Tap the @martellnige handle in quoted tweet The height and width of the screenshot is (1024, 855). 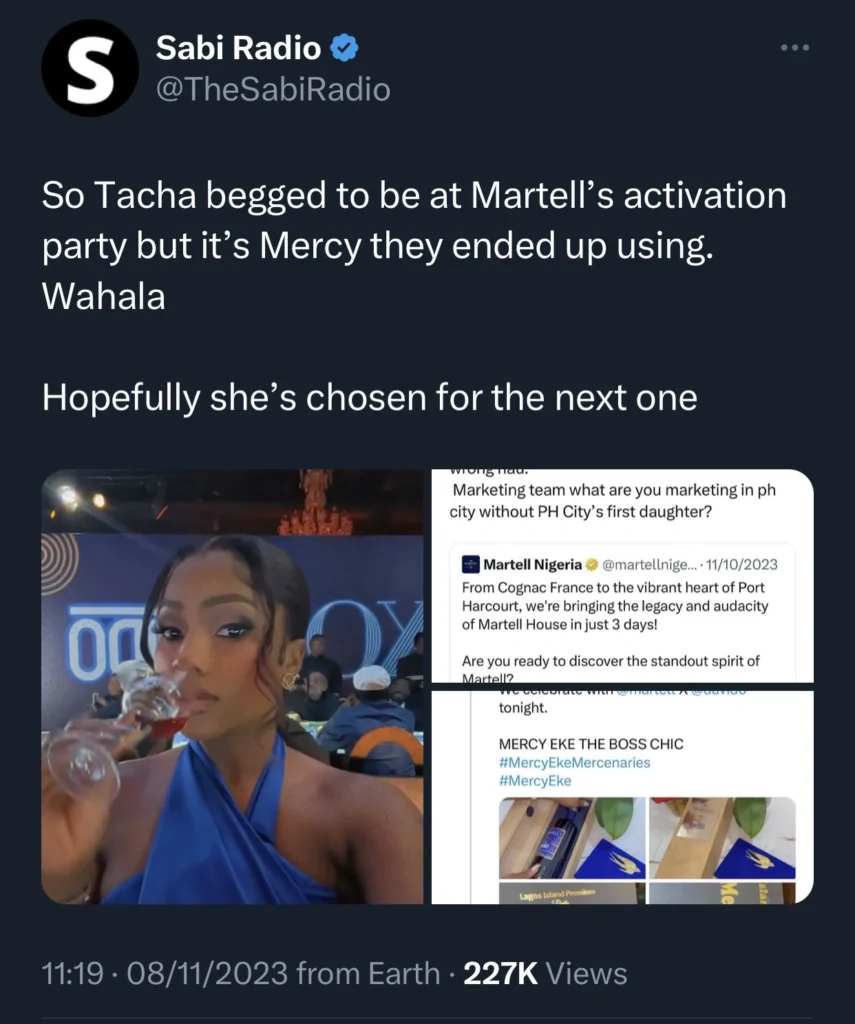point(647,565)
